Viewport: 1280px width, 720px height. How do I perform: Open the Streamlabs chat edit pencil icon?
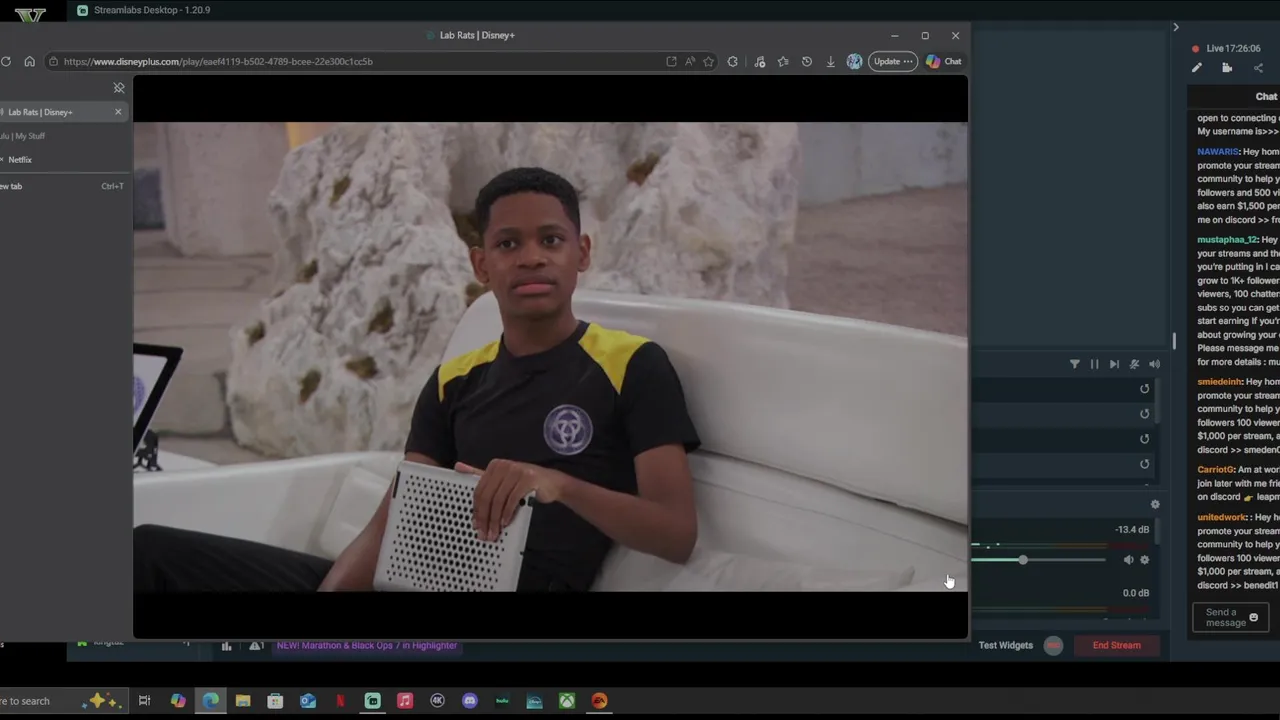(1196, 68)
